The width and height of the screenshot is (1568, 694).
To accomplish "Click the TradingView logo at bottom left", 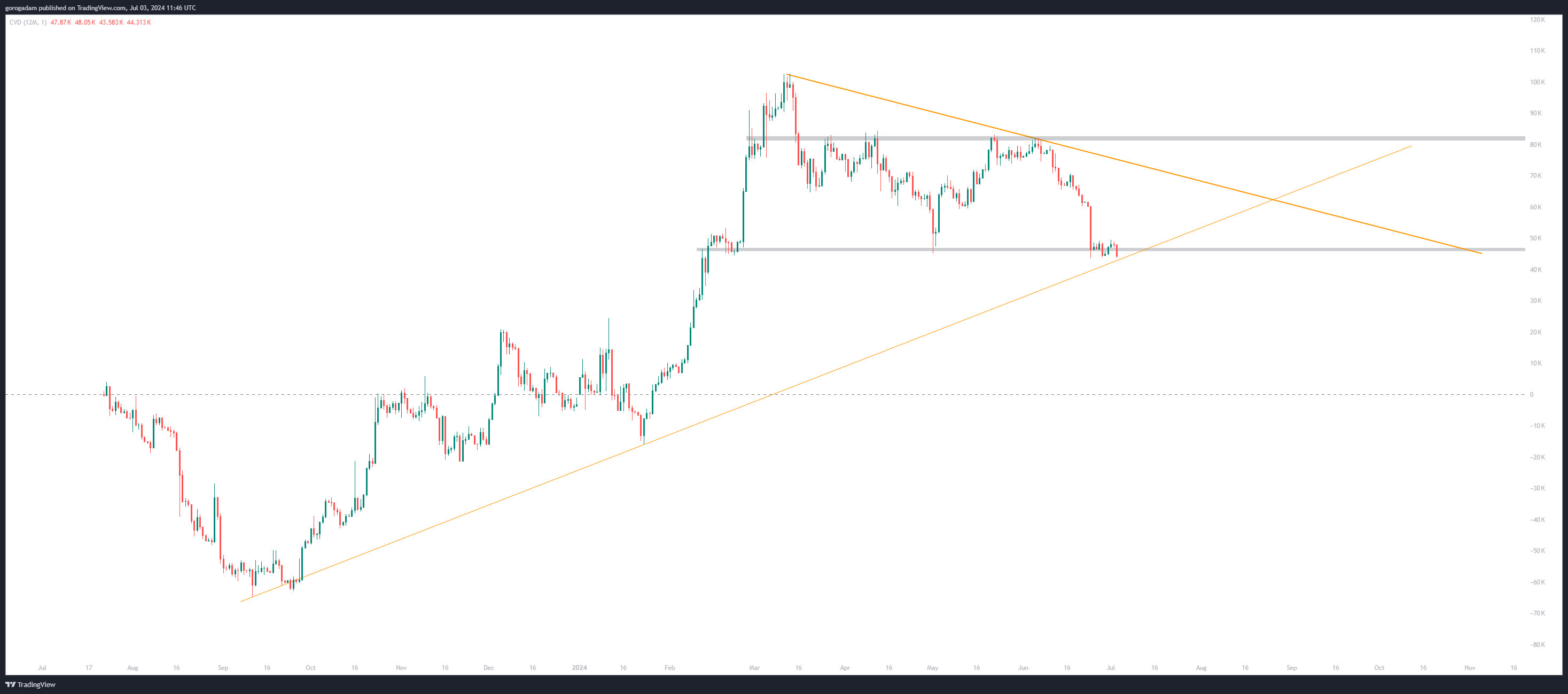I will [30, 684].
